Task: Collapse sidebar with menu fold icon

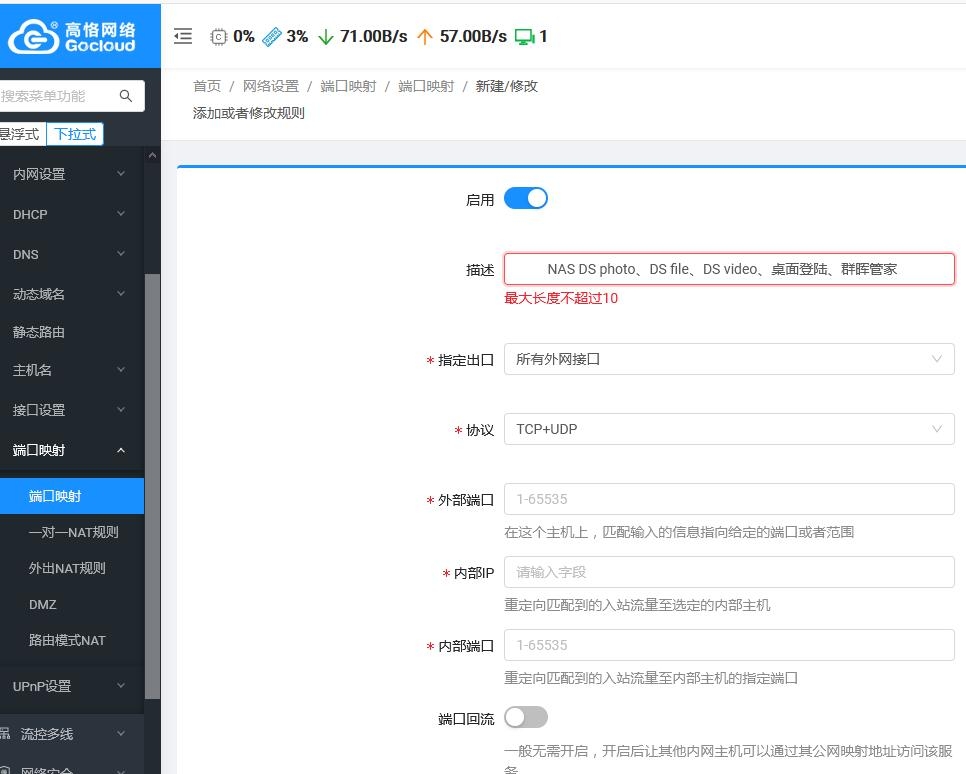Action: 183,36
